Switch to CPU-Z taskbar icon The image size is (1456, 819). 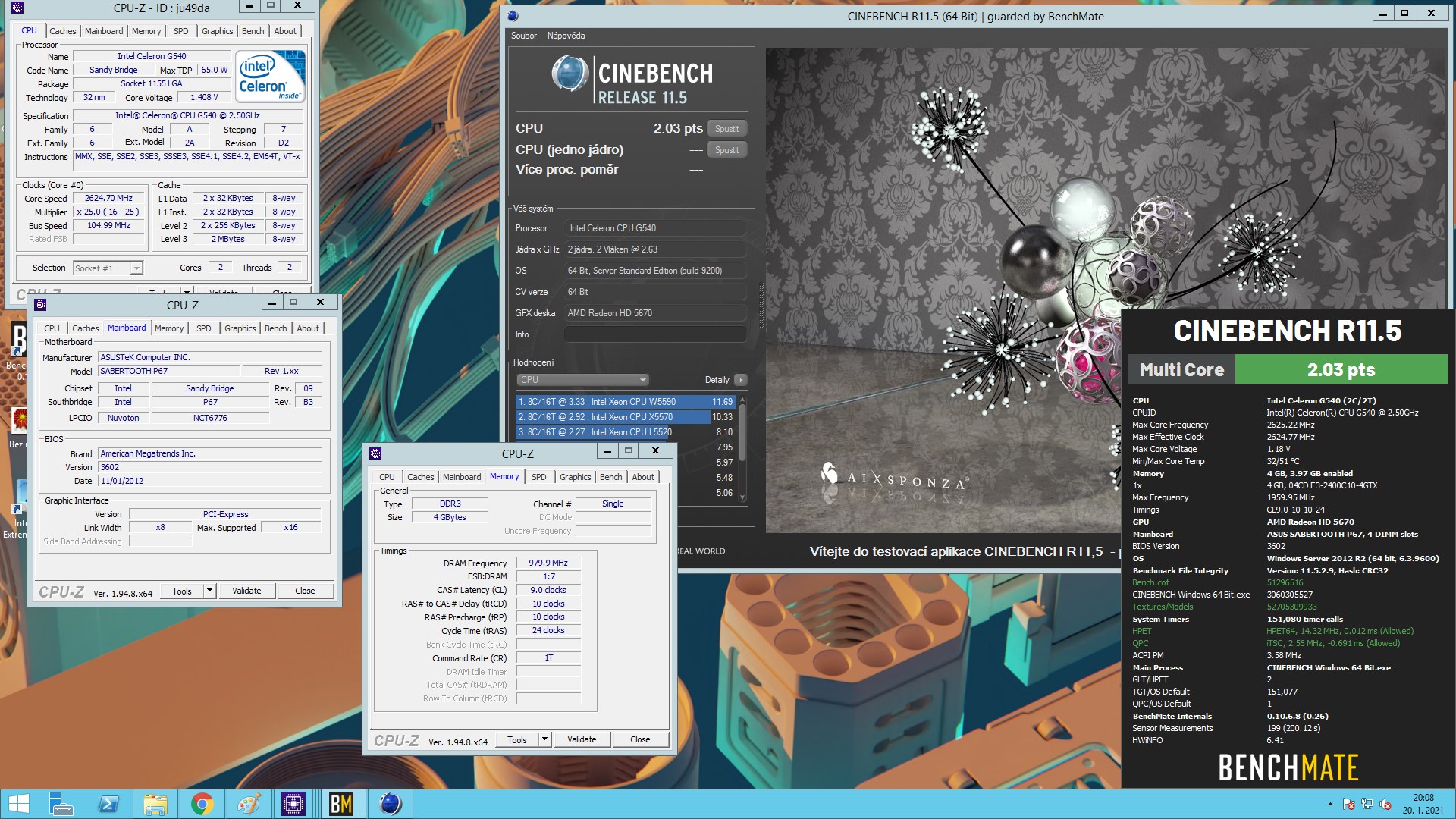tap(293, 804)
